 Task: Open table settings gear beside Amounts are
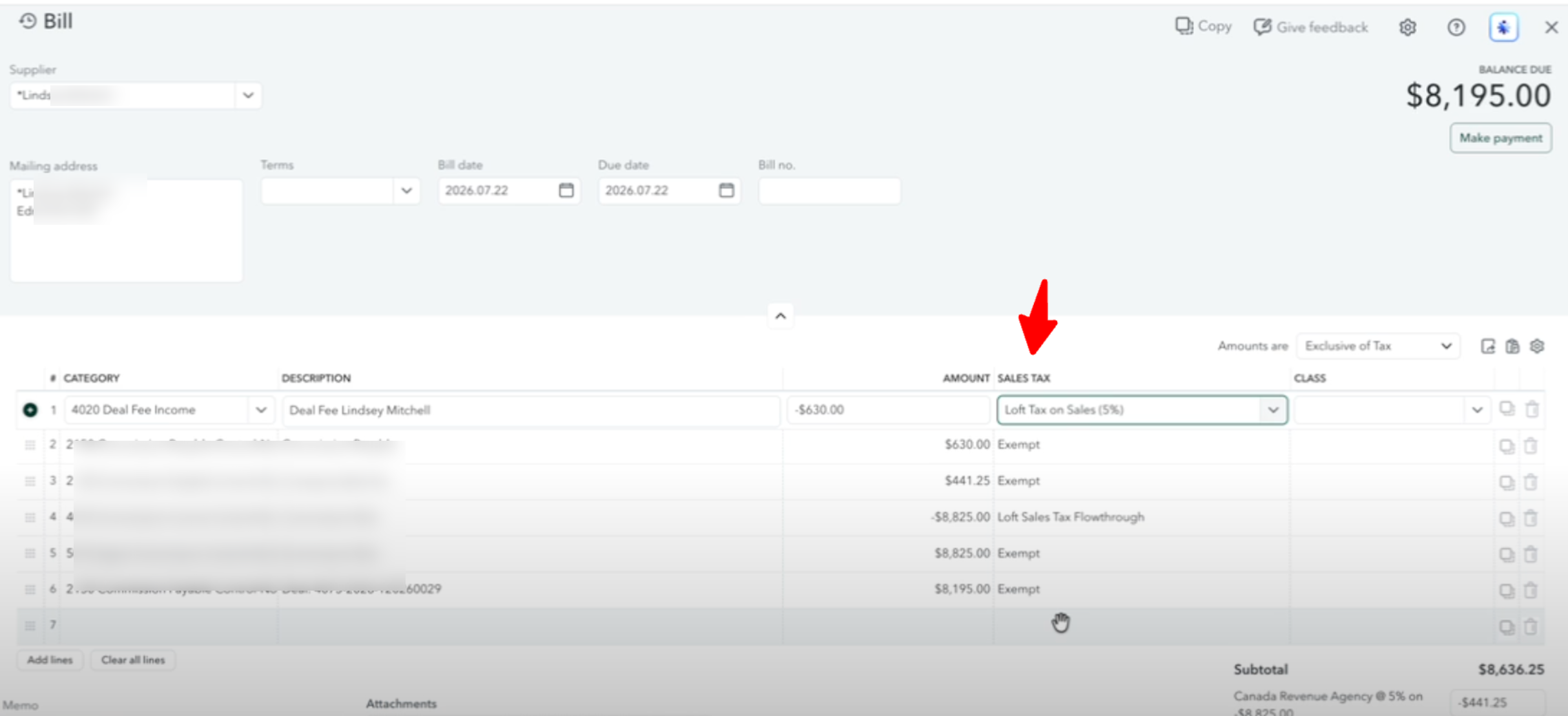pos(1537,346)
